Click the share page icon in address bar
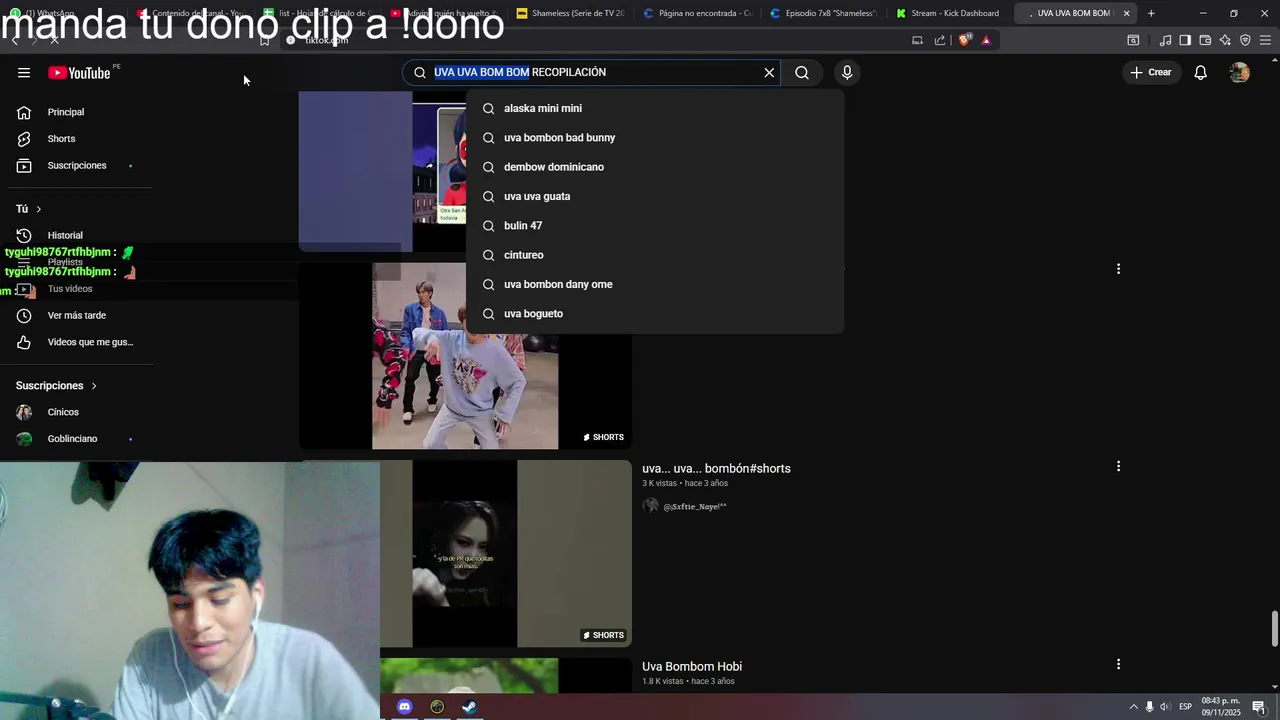1280x720 pixels. click(940, 40)
